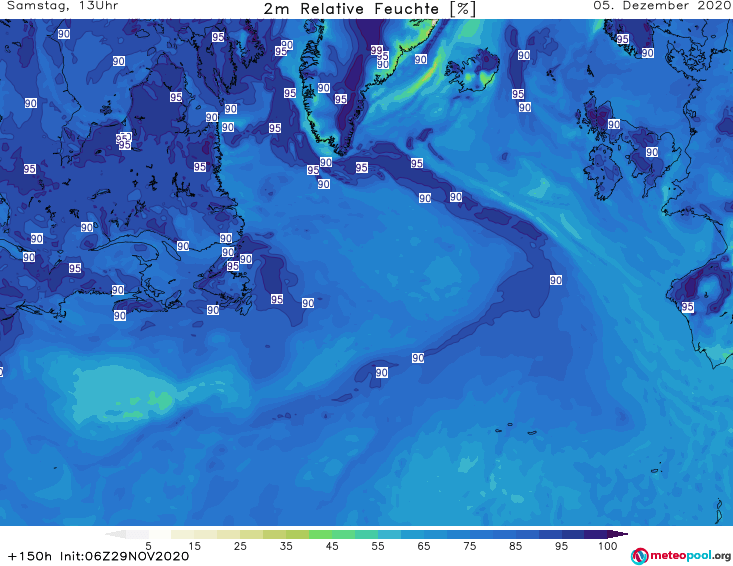The width and height of the screenshot is (733, 566).
Task: Click legend tick label '65'
Action: [x=424, y=546]
